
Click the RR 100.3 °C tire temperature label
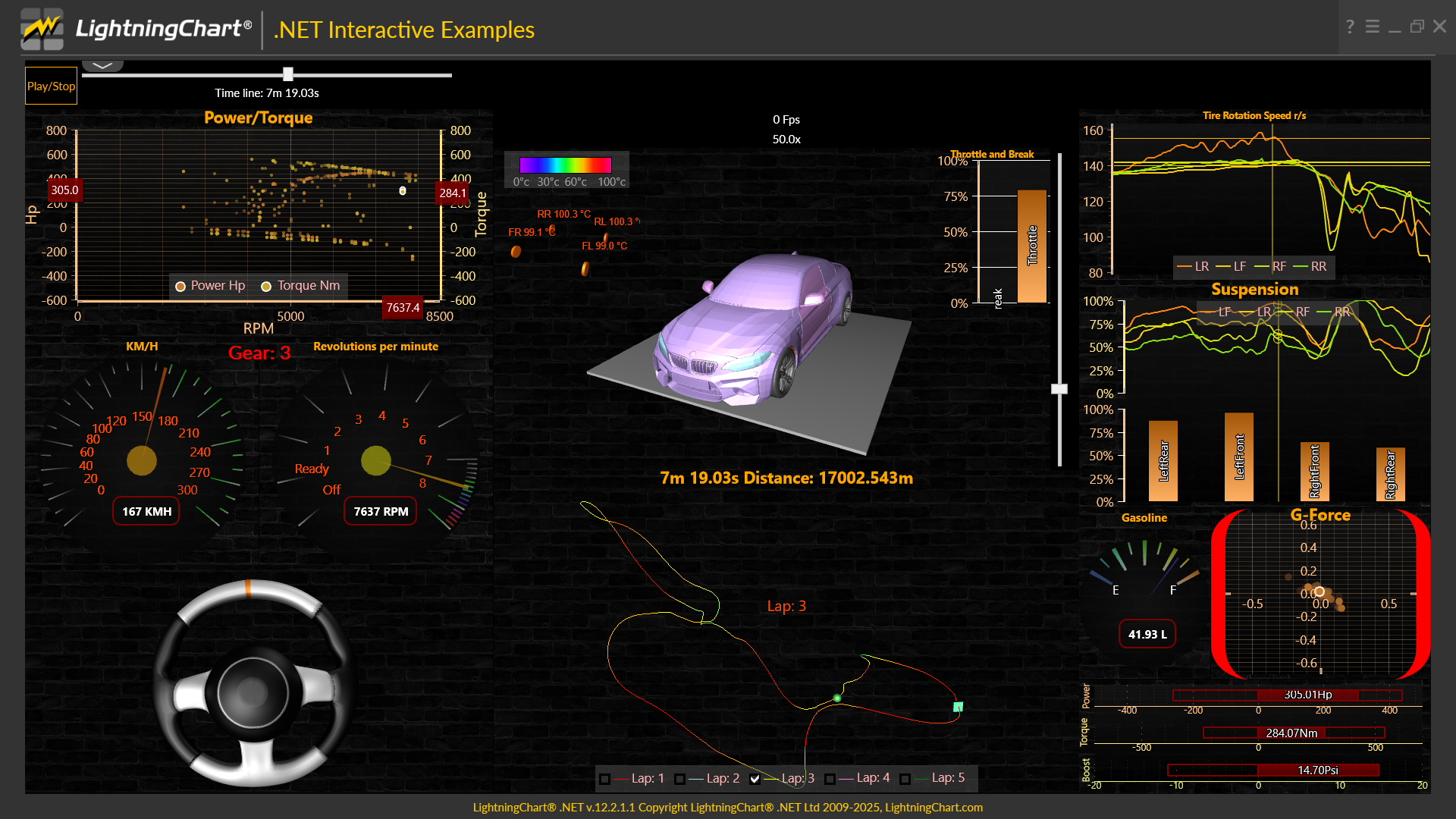pos(563,215)
